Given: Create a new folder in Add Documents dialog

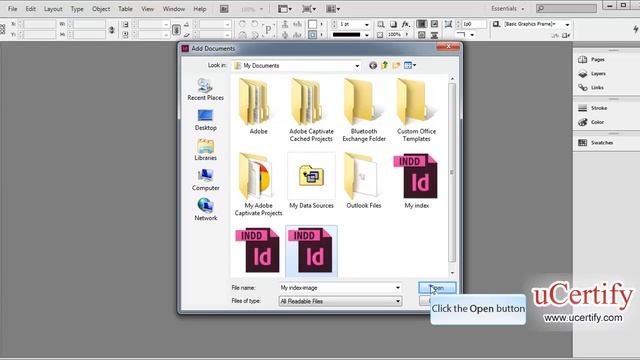Looking at the screenshot, I should (x=396, y=65).
